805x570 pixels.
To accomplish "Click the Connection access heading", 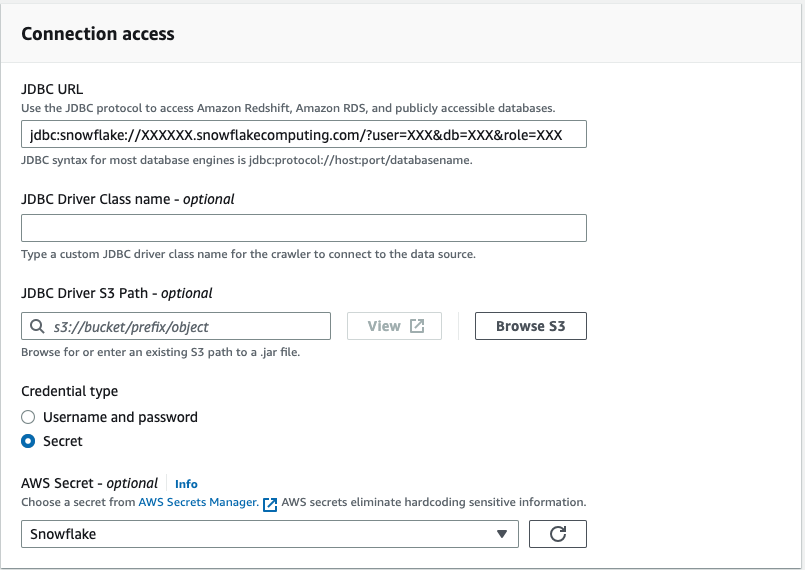I will click(x=98, y=34).
